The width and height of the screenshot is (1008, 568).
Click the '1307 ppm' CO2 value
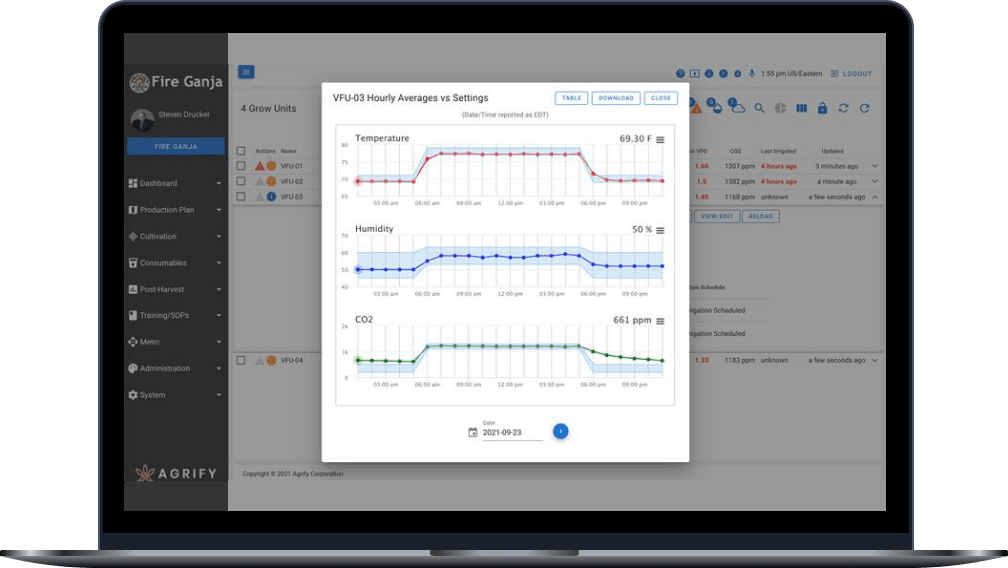click(x=739, y=166)
